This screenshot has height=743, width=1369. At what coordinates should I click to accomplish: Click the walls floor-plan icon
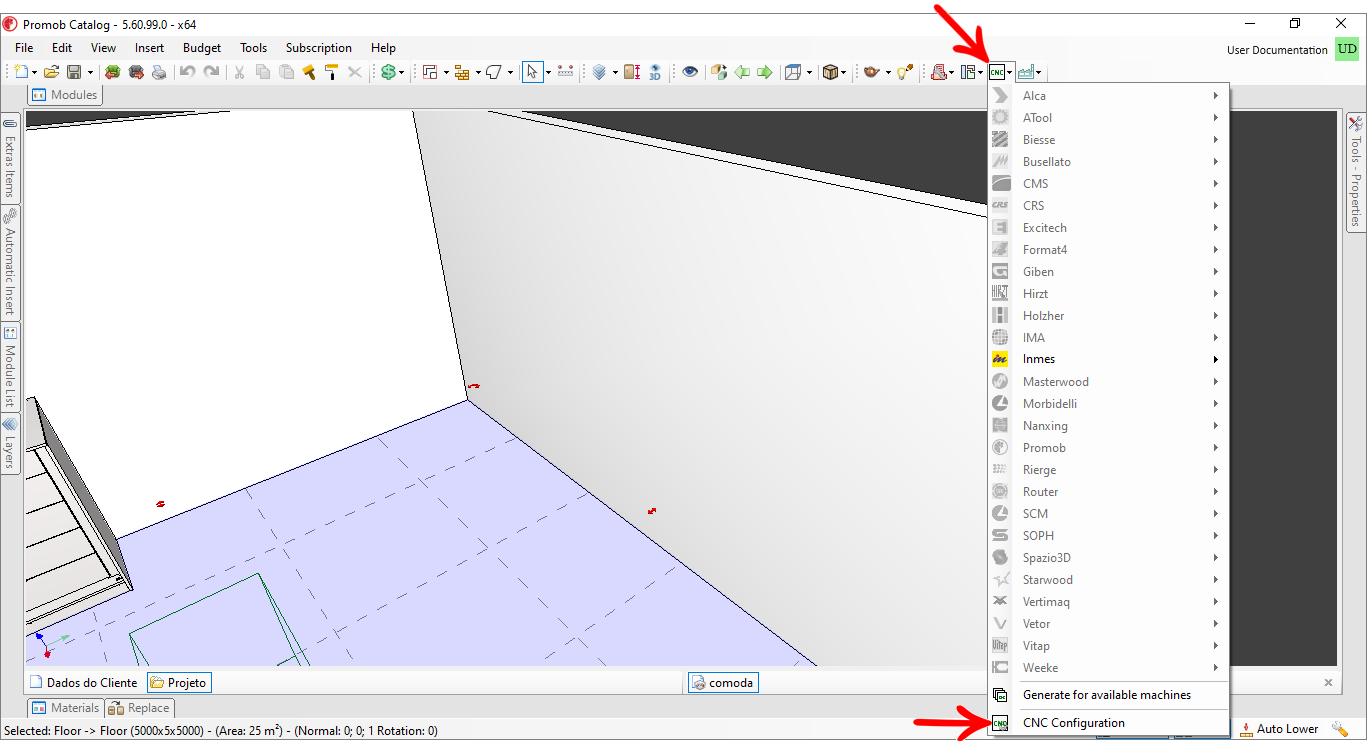coord(430,72)
